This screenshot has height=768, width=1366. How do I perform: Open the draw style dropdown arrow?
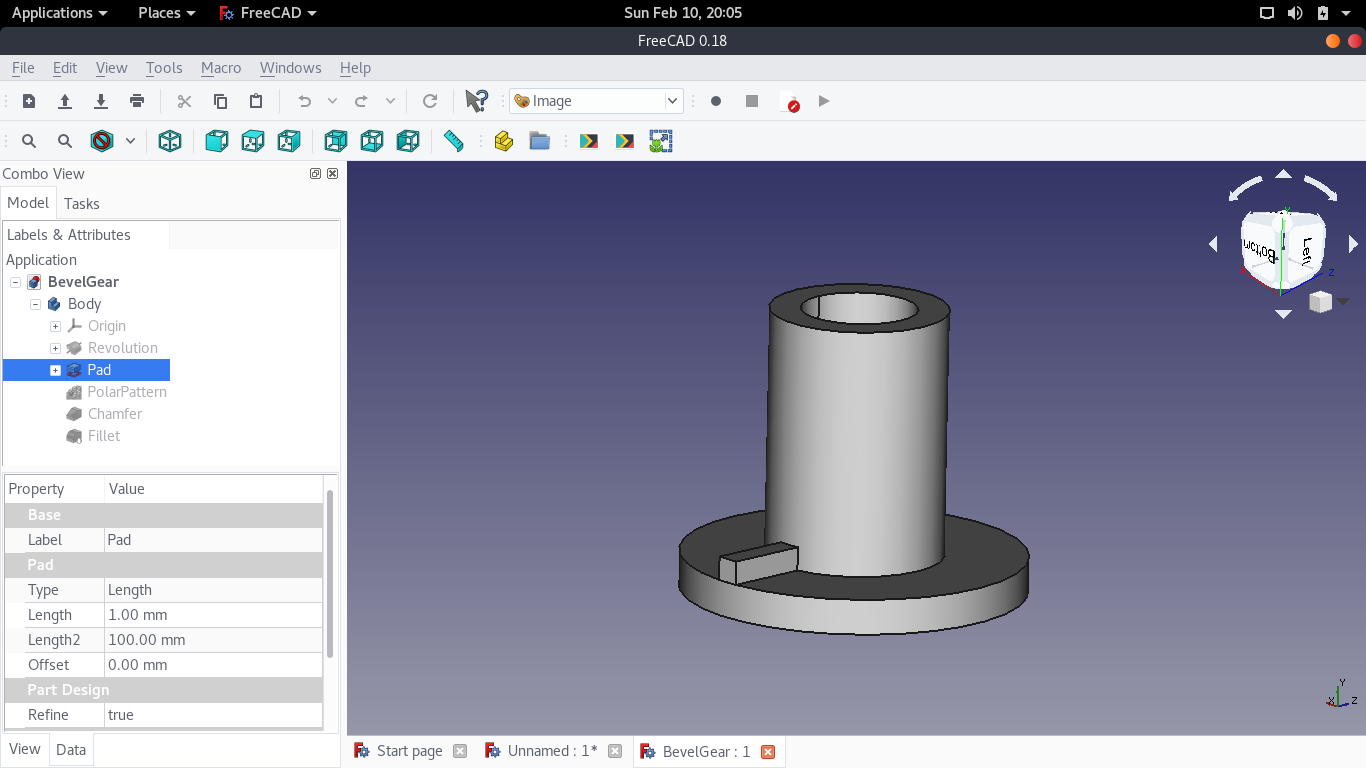130,141
